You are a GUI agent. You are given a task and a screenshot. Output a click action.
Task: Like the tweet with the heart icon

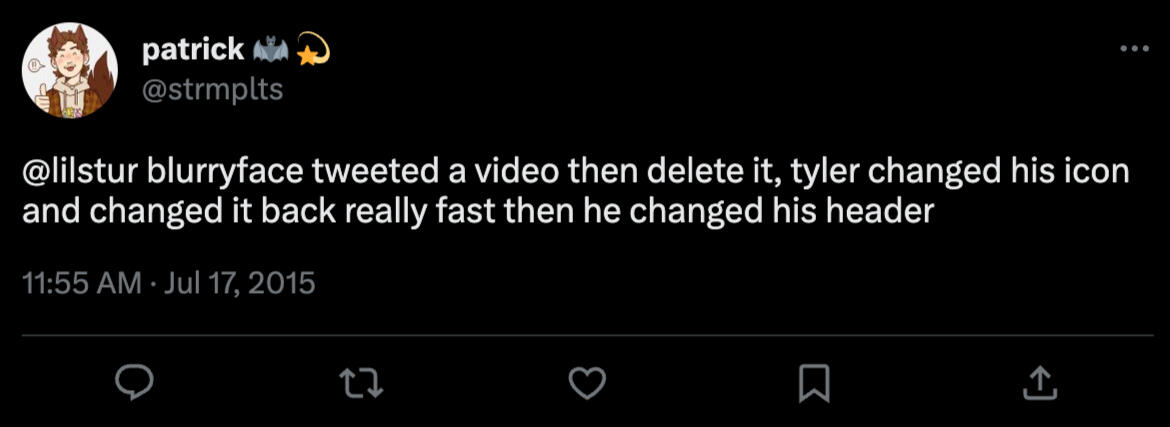coord(588,381)
